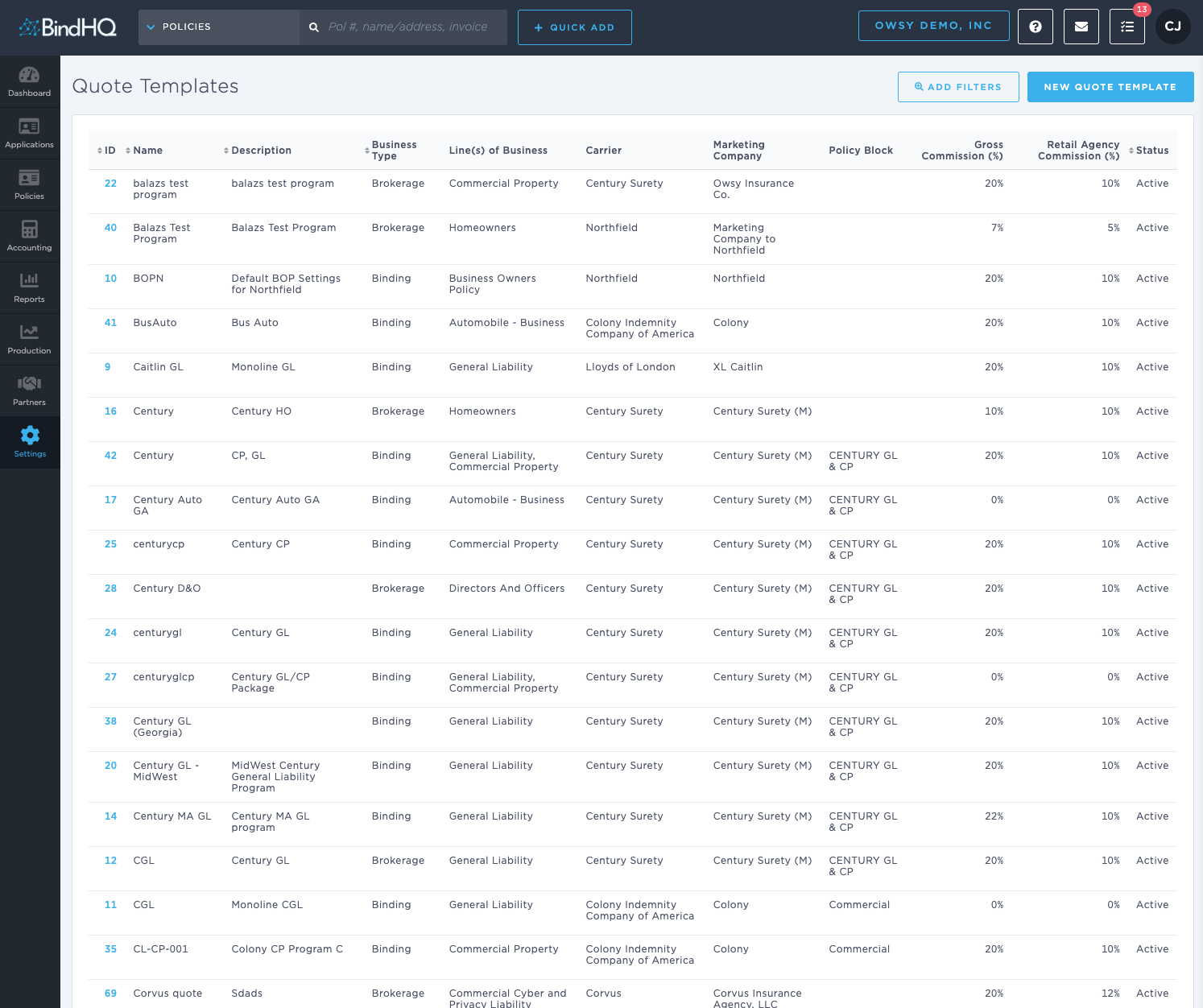The image size is (1203, 1008).
Task: Open quote template ID 14
Action: (111, 816)
